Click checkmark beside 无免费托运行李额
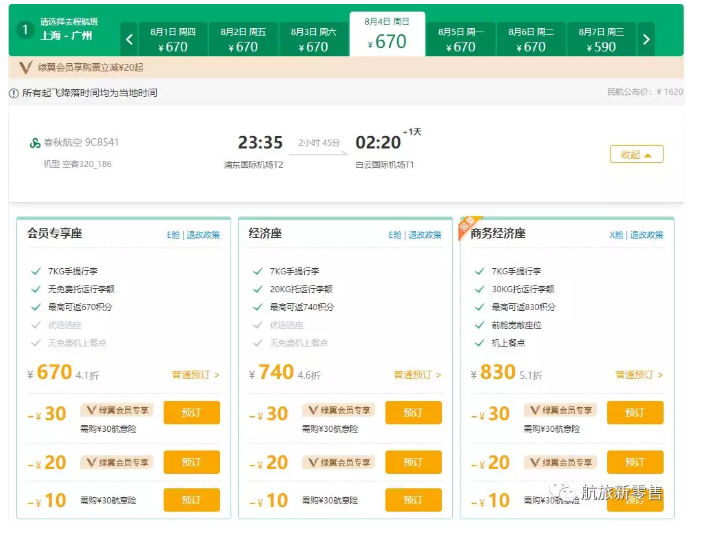Screen dimensions: 713x534 (x=36, y=289)
